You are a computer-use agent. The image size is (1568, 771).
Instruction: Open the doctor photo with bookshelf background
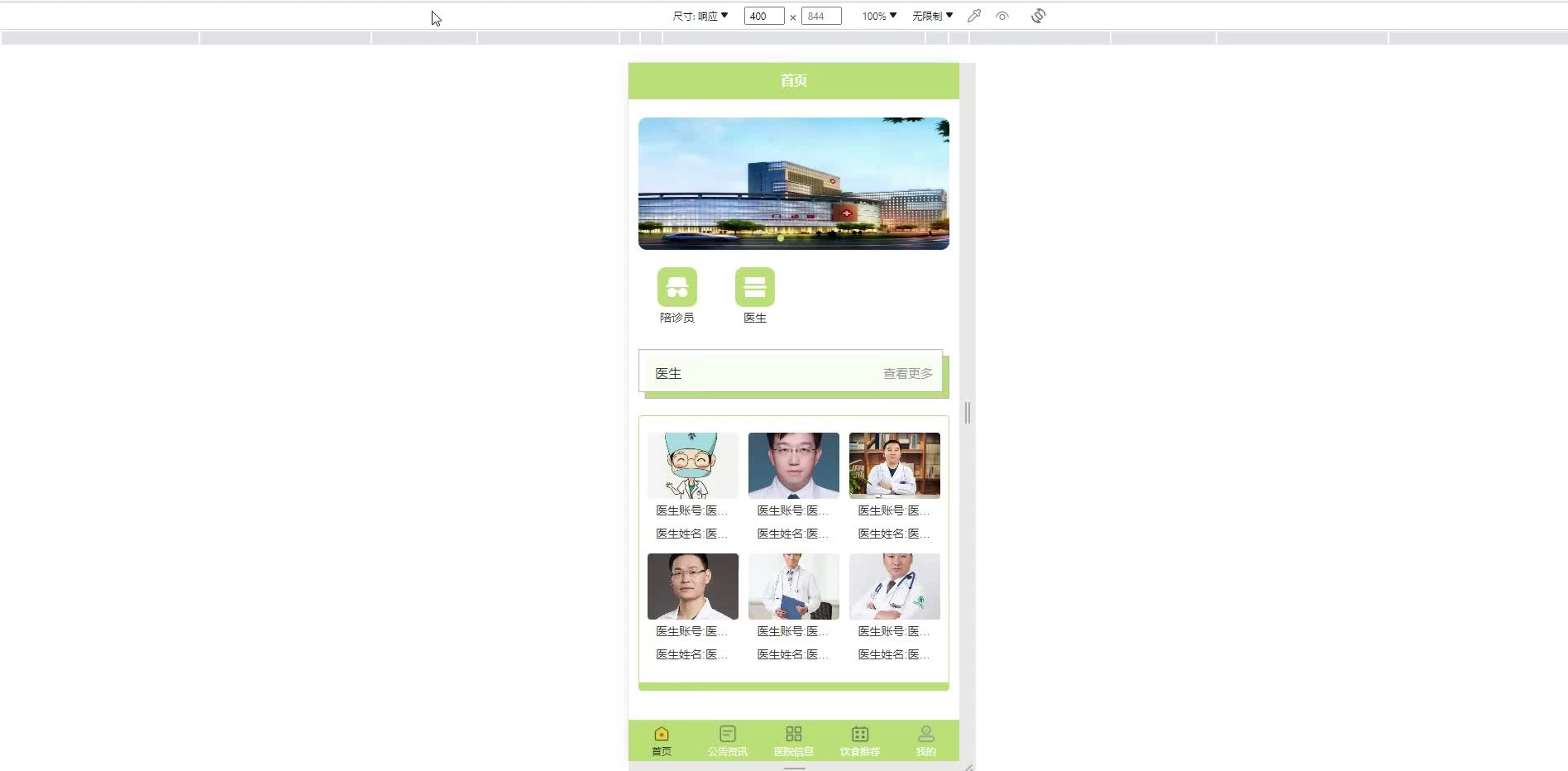point(895,465)
